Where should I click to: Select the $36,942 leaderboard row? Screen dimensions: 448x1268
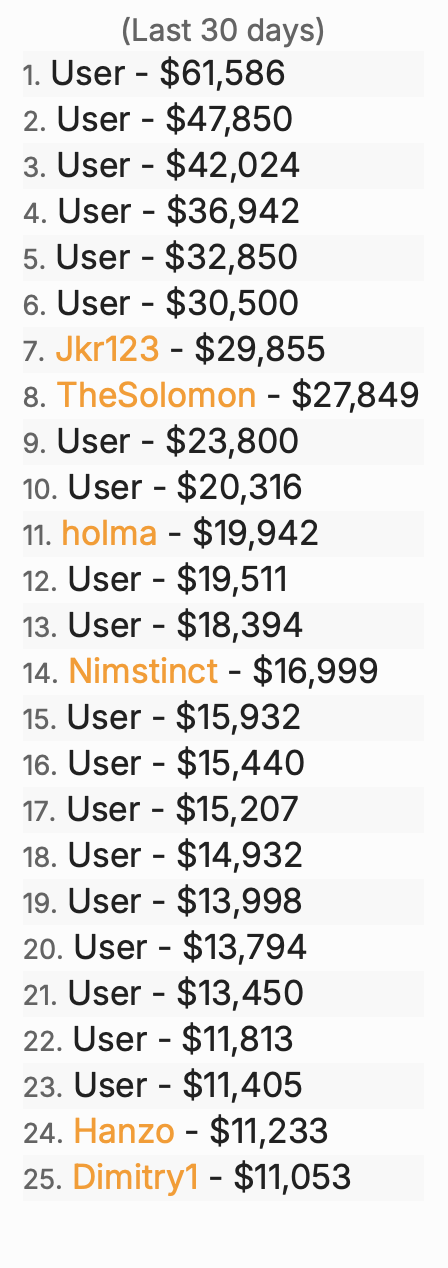click(x=224, y=211)
